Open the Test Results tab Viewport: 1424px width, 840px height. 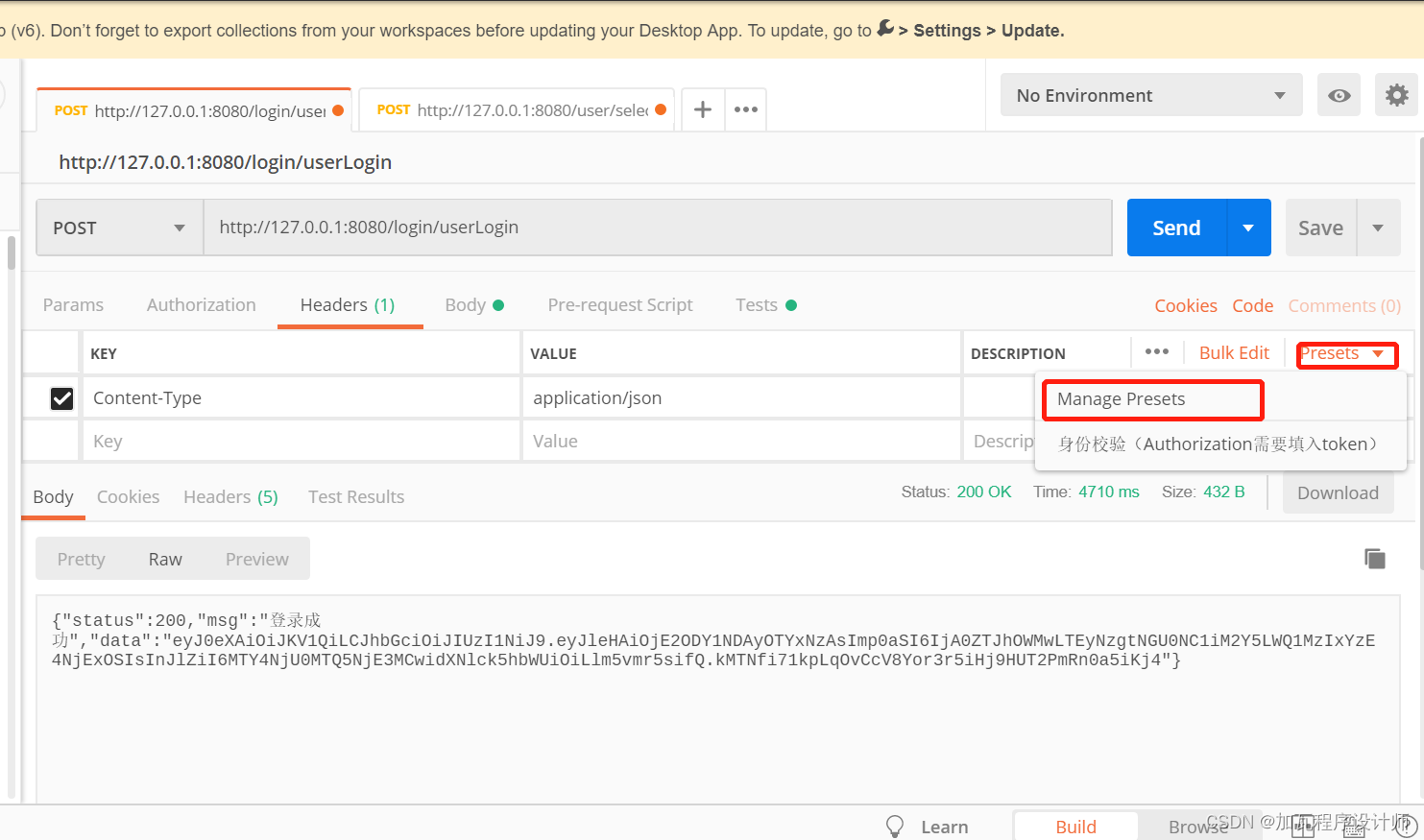(x=356, y=497)
